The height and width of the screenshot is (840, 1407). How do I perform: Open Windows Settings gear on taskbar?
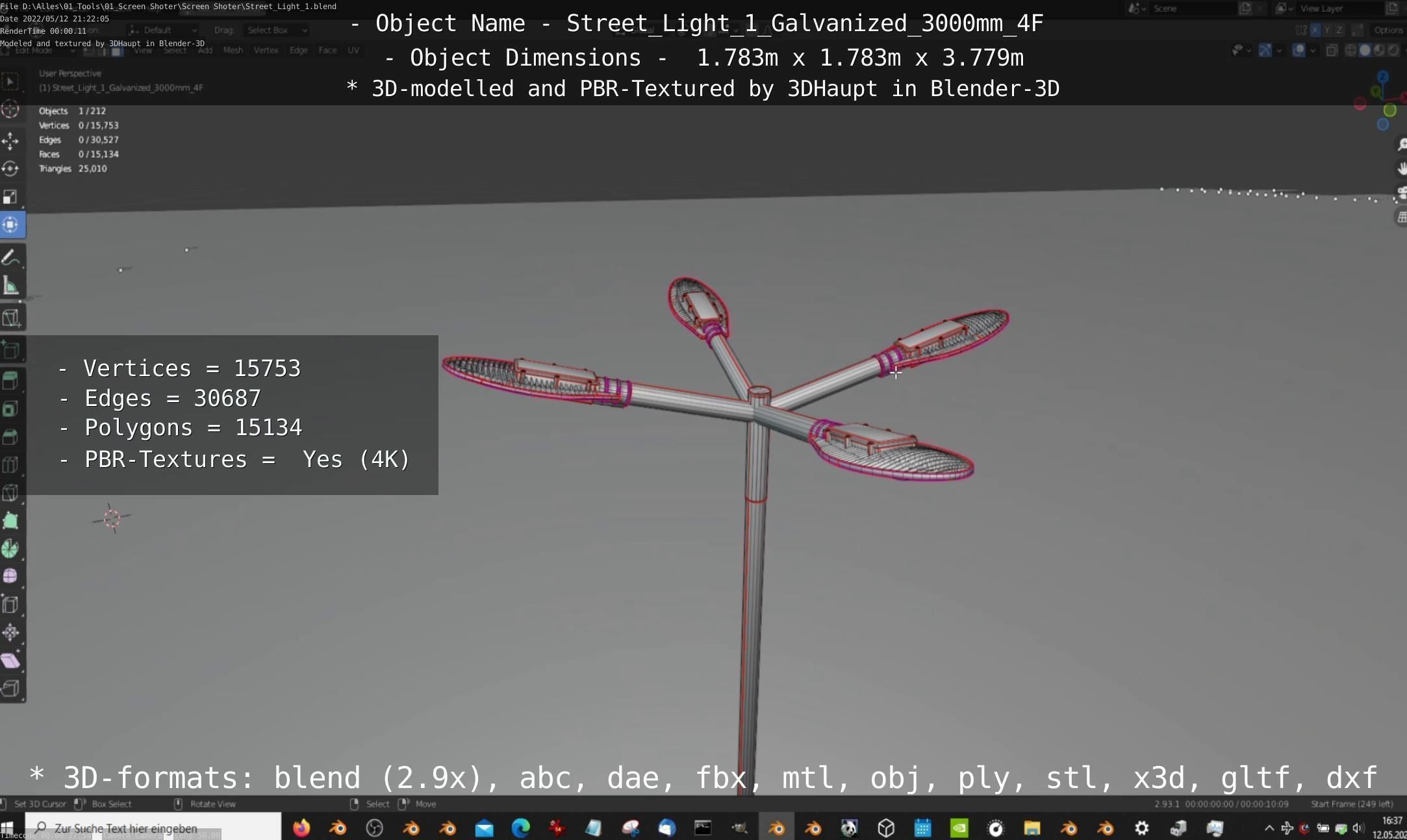click(x=1142, y=828)
